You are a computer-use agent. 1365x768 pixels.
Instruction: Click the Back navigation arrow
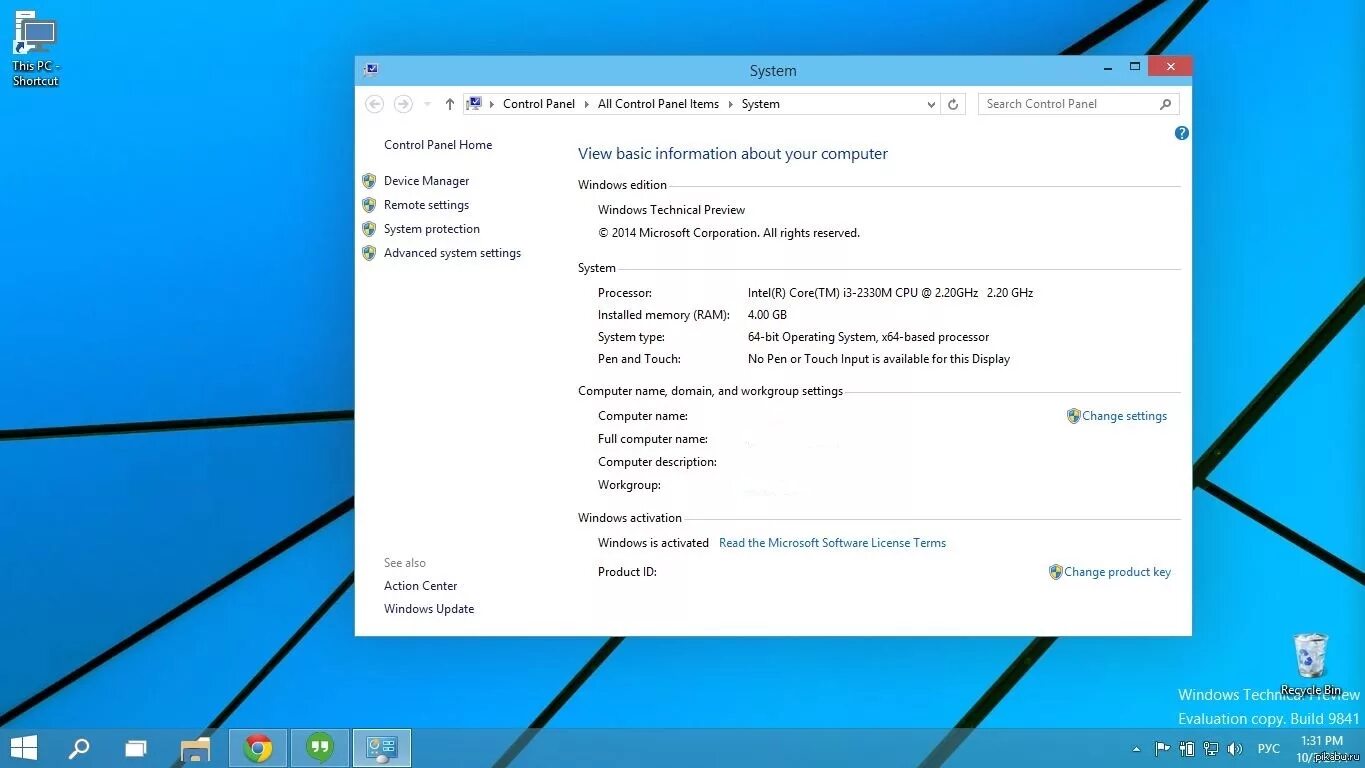tap(375, 104)
